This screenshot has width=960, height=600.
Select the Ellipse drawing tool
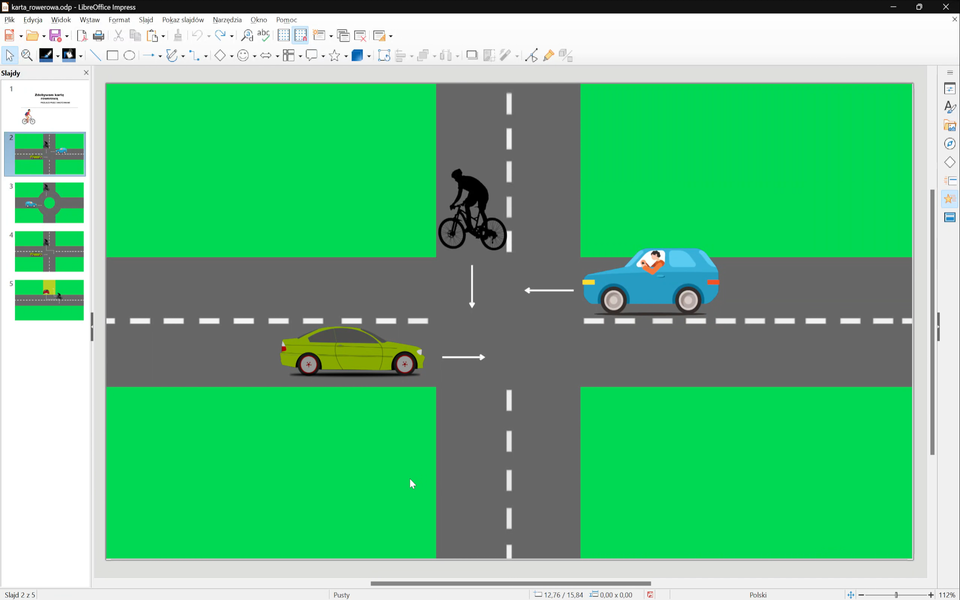coord(129,56)
